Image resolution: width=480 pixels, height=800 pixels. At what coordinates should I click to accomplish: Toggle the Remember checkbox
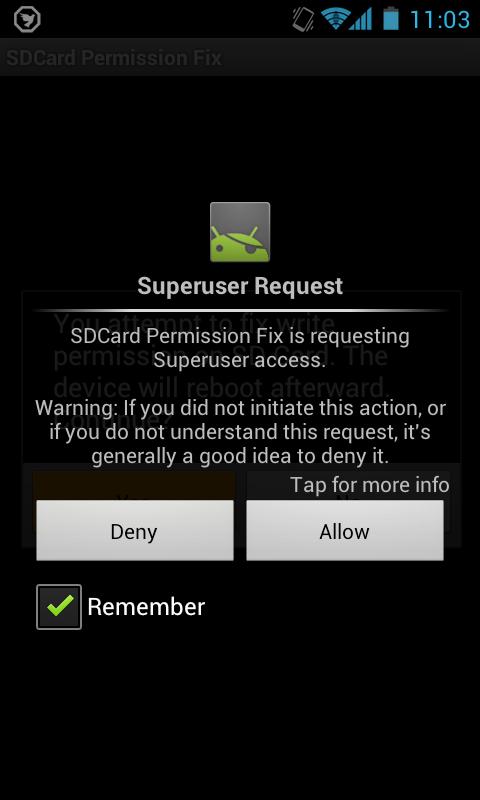pos(59,607)
